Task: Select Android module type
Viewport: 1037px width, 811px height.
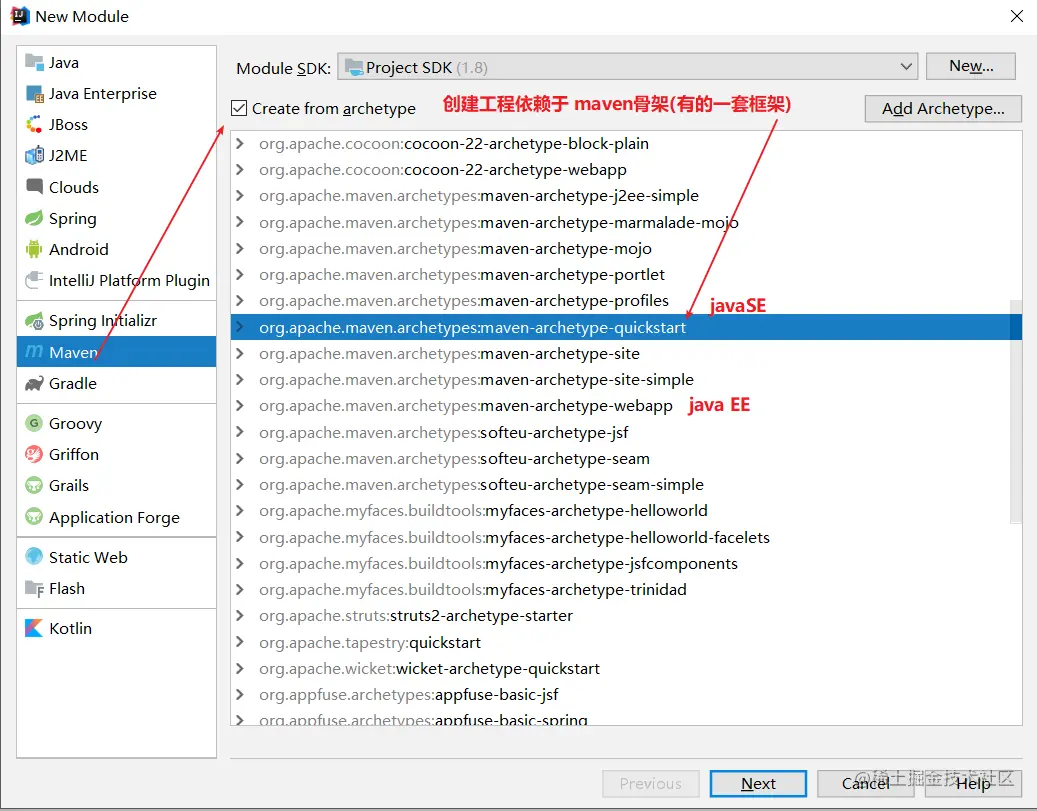Action: point(116,249)
